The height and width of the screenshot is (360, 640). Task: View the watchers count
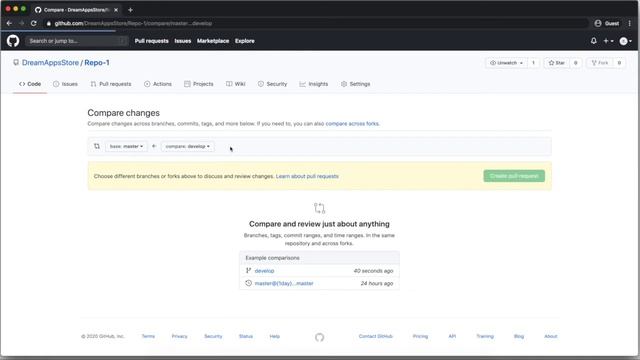(533, 63)
